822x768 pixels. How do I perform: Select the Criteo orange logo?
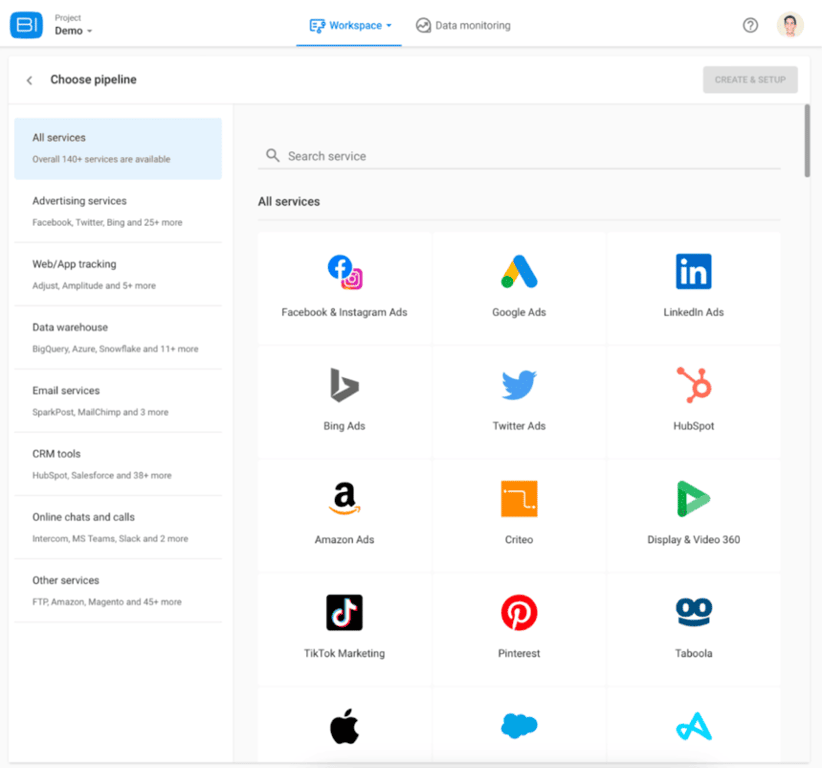[519, 499]
